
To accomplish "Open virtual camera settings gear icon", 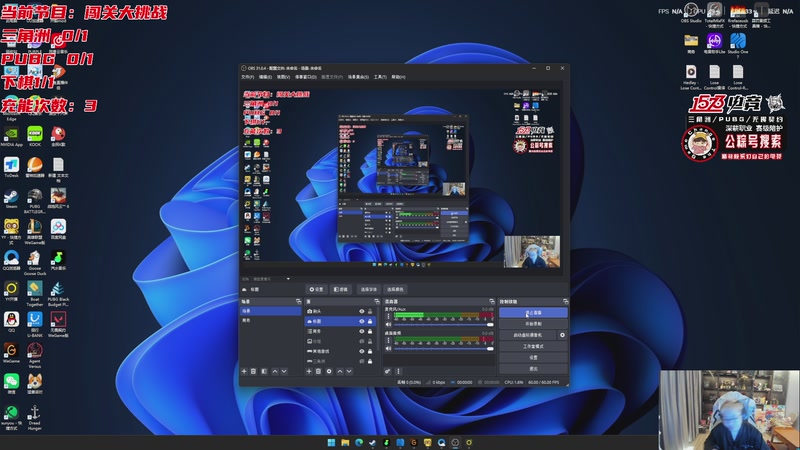I will pos(562,335).
